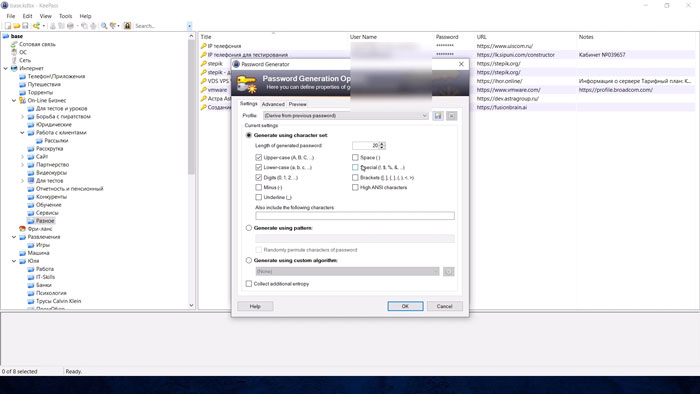
Task: Uncheck the Digits checkbox
Action: [x=258, y=178]
